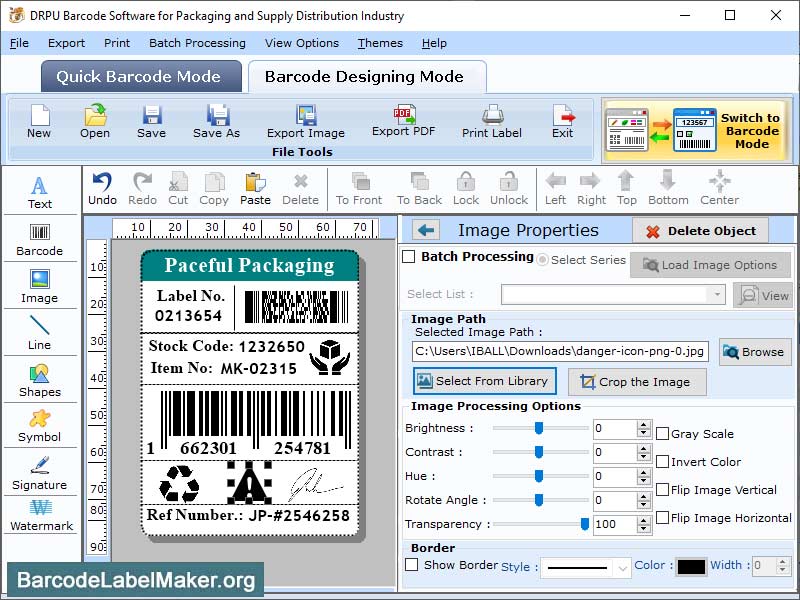Select the Watermark tool
800x600 pixels.
41,514
